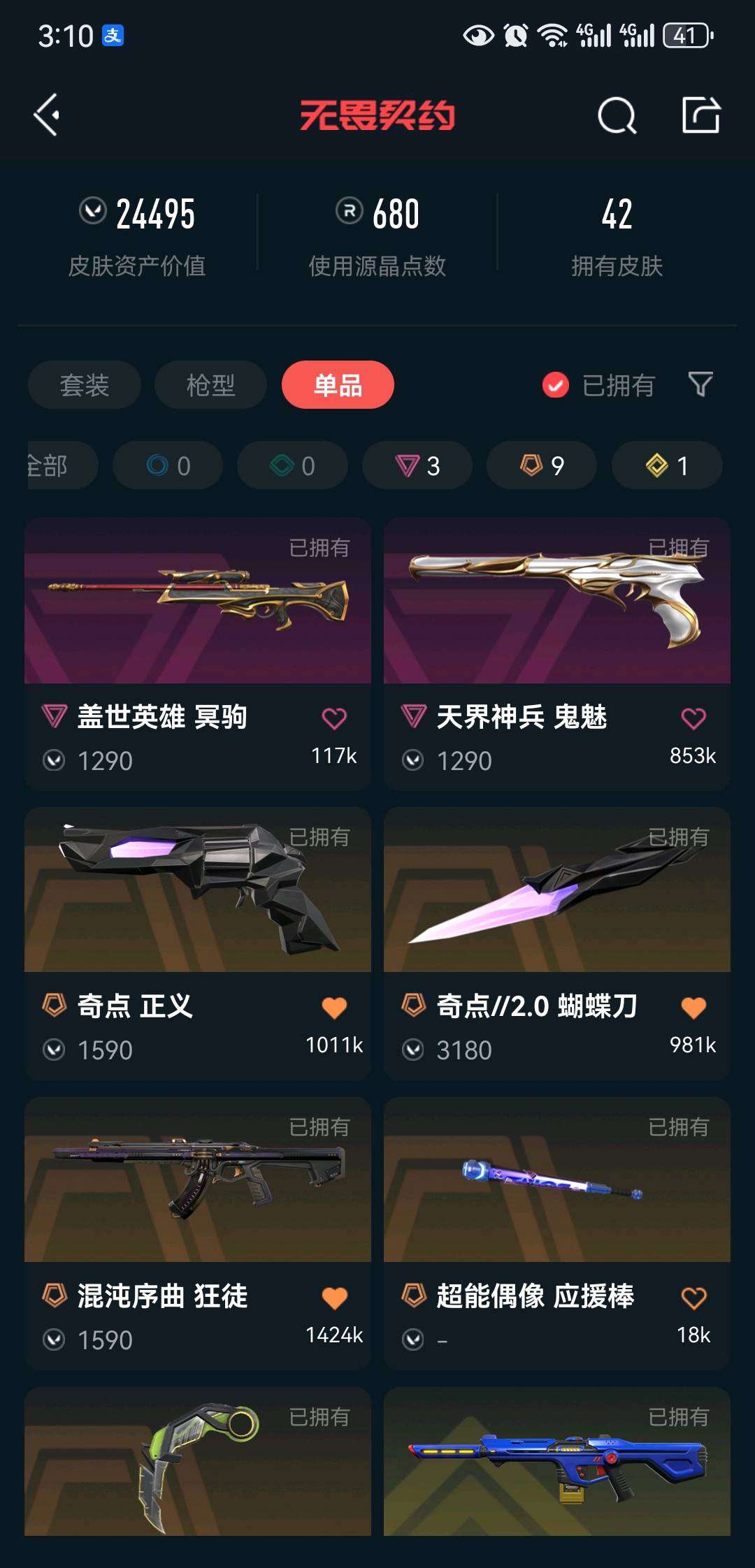
Task: Open the 奇点//2.0 蝴蝶刀 knife thumbnail
Action: 557,890
